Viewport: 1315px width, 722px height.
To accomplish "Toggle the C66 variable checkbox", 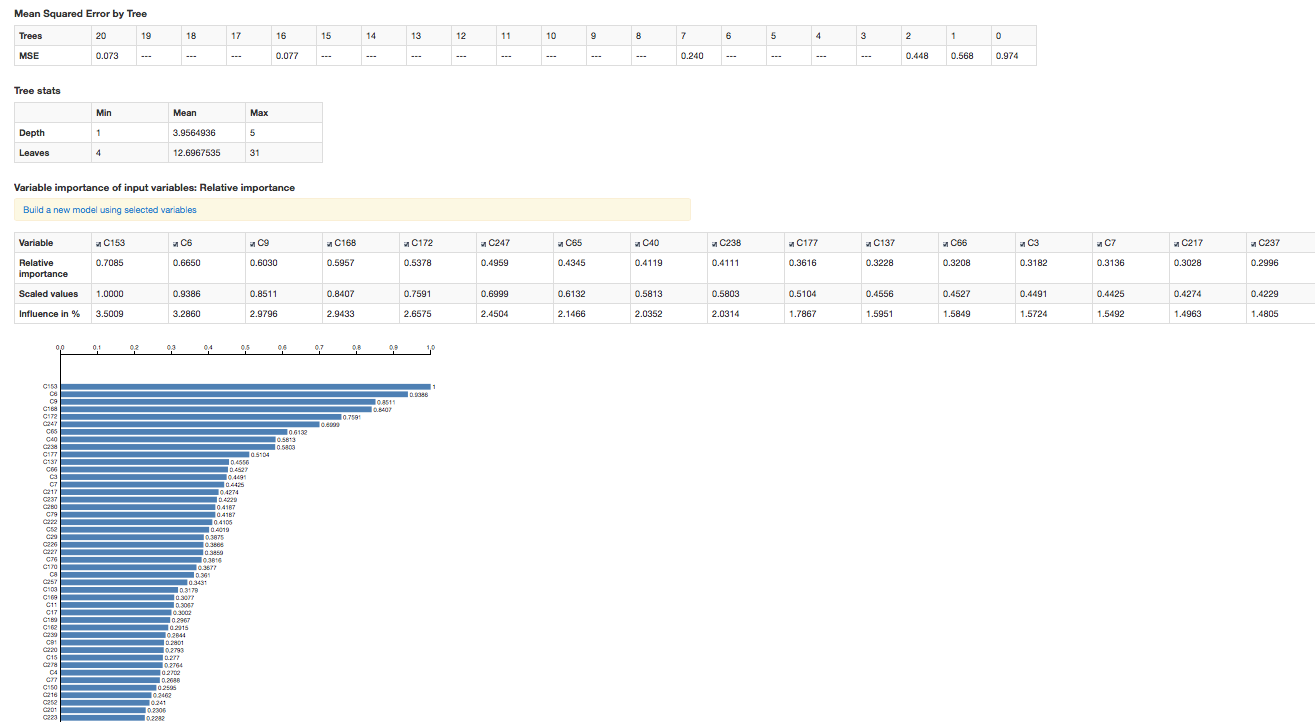I will point(945,243).
